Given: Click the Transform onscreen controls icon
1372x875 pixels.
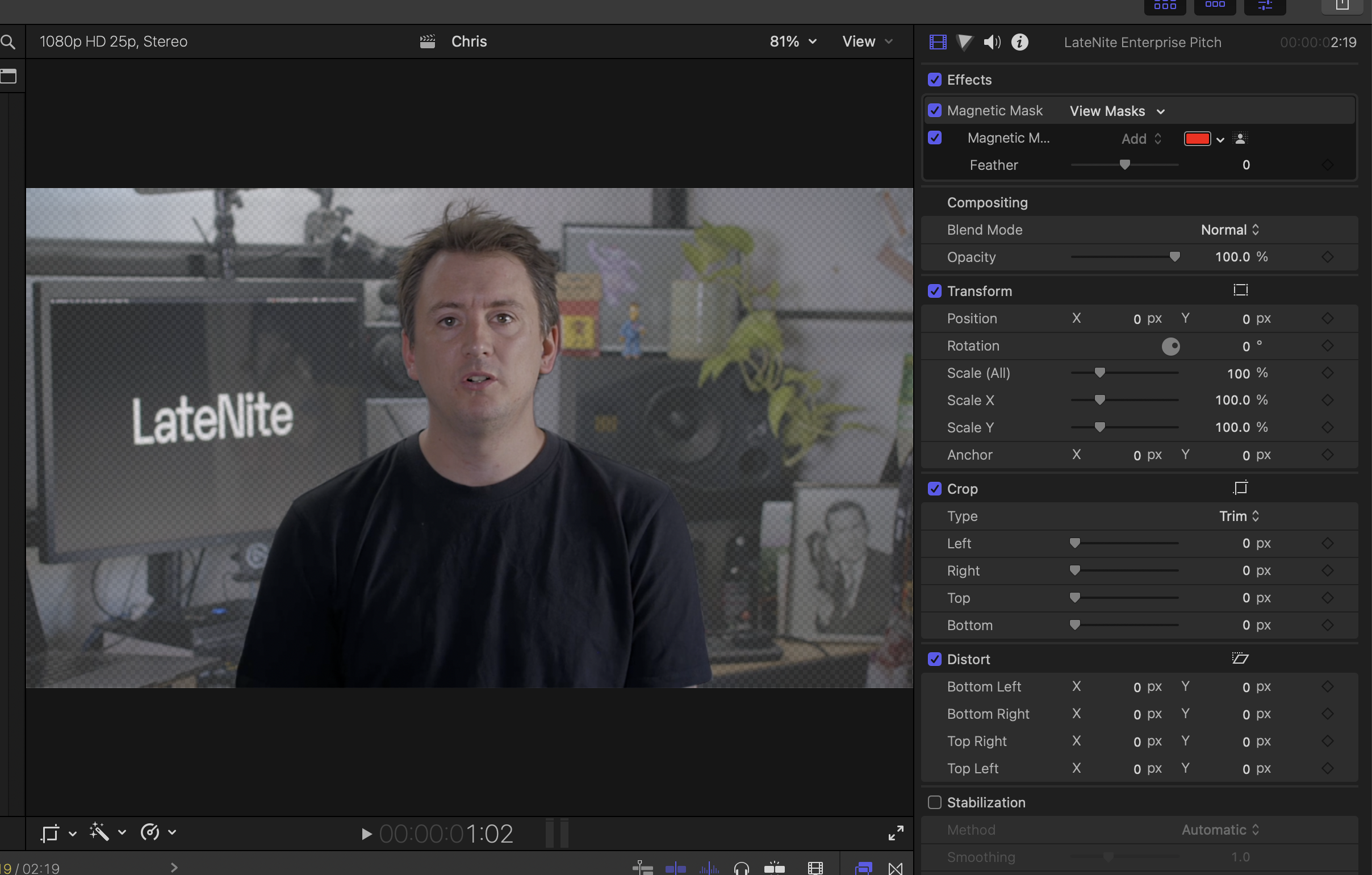Looking at the screenshot, I should point(1240,290).
